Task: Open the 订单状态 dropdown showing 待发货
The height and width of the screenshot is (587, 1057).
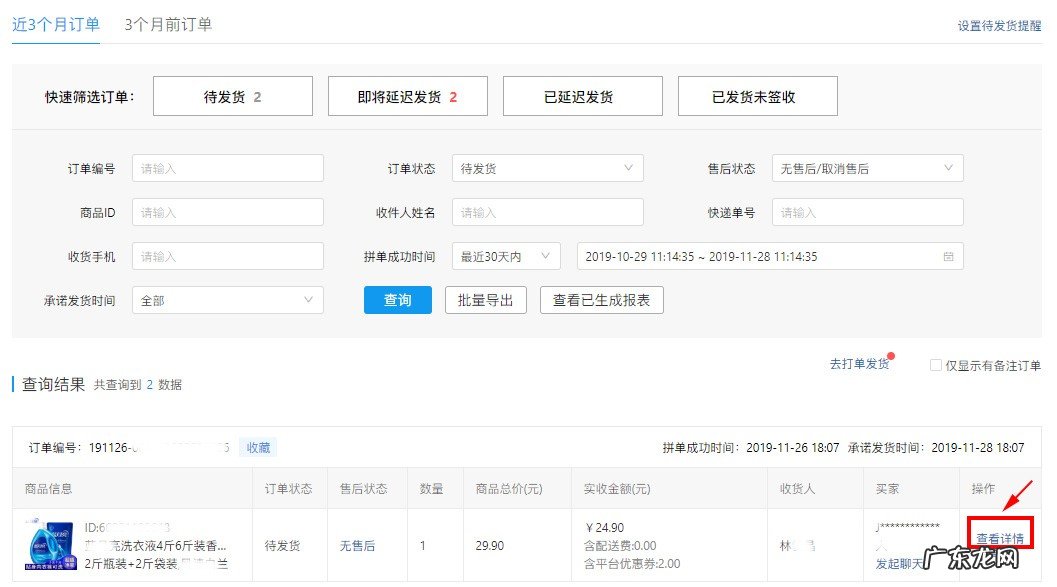Action: pyautogui.click(x=547, y=168)
